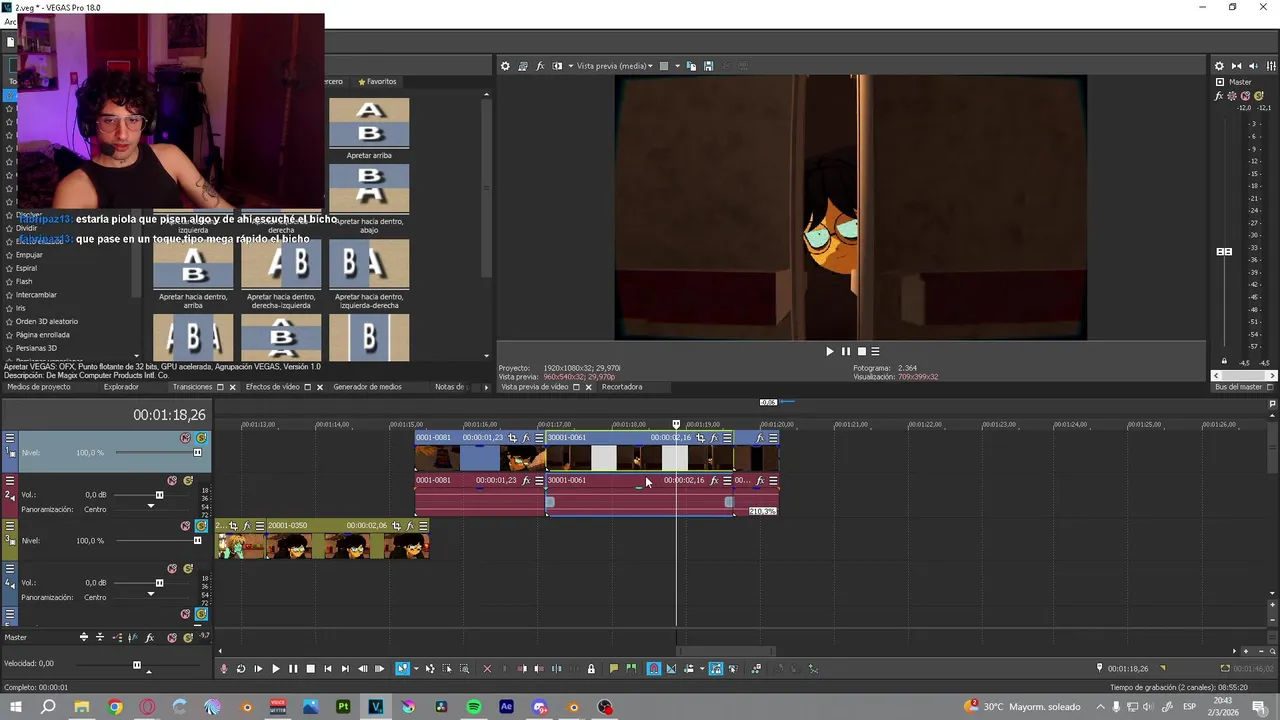The width and height of the screenshot is (1280, 720).
Task: Open Master bus FX
Action: tap(1219, 96)
